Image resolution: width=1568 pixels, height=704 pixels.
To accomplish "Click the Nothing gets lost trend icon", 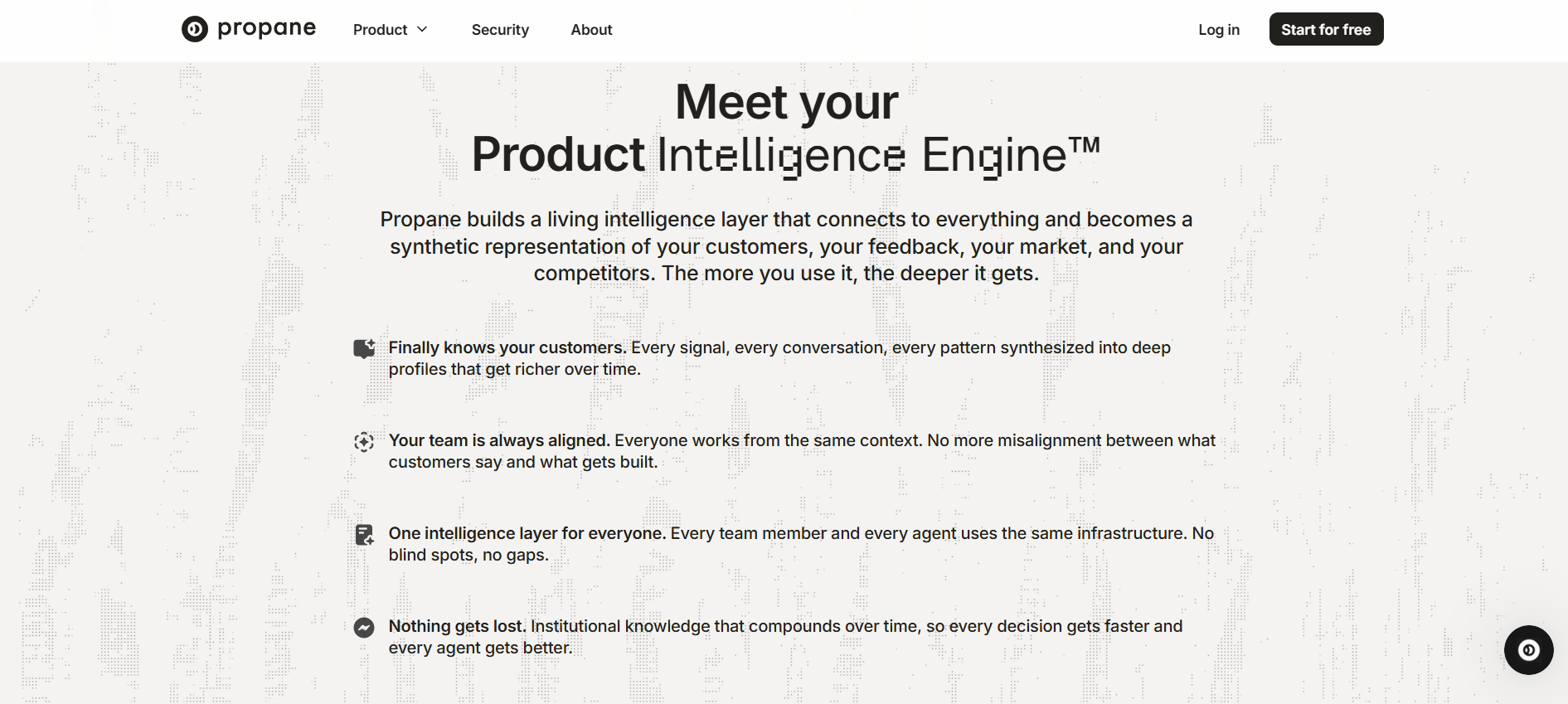I will pyautogui.click(x=364, y=628).
